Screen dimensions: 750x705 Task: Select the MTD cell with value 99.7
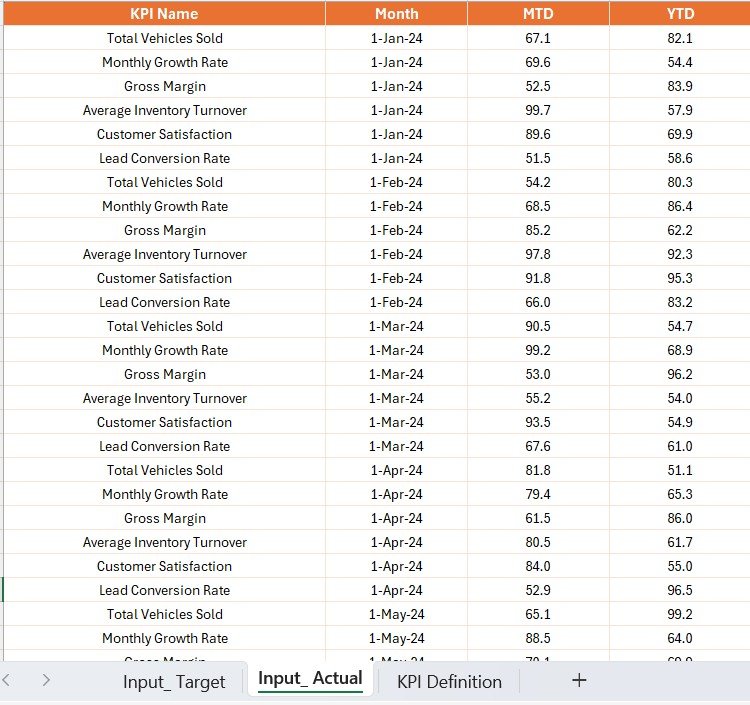pos(538,110)
